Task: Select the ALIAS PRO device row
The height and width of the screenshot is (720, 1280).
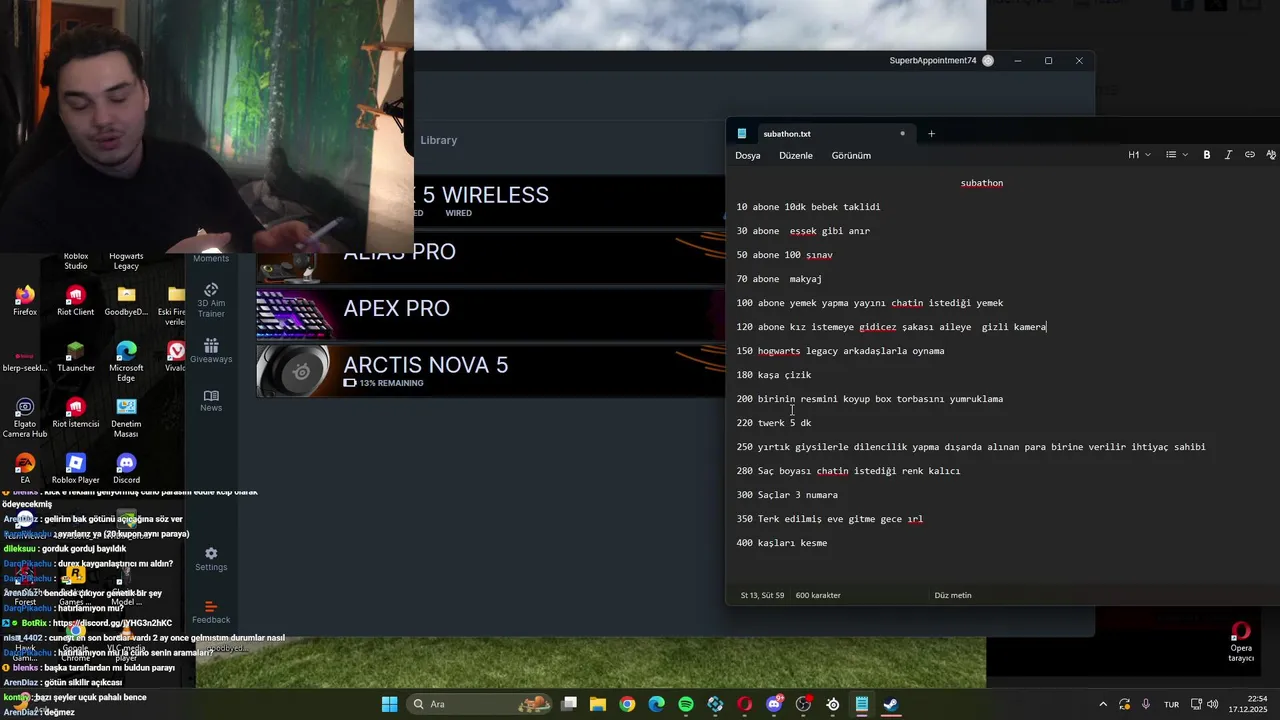Action: (x=490, y=256)
